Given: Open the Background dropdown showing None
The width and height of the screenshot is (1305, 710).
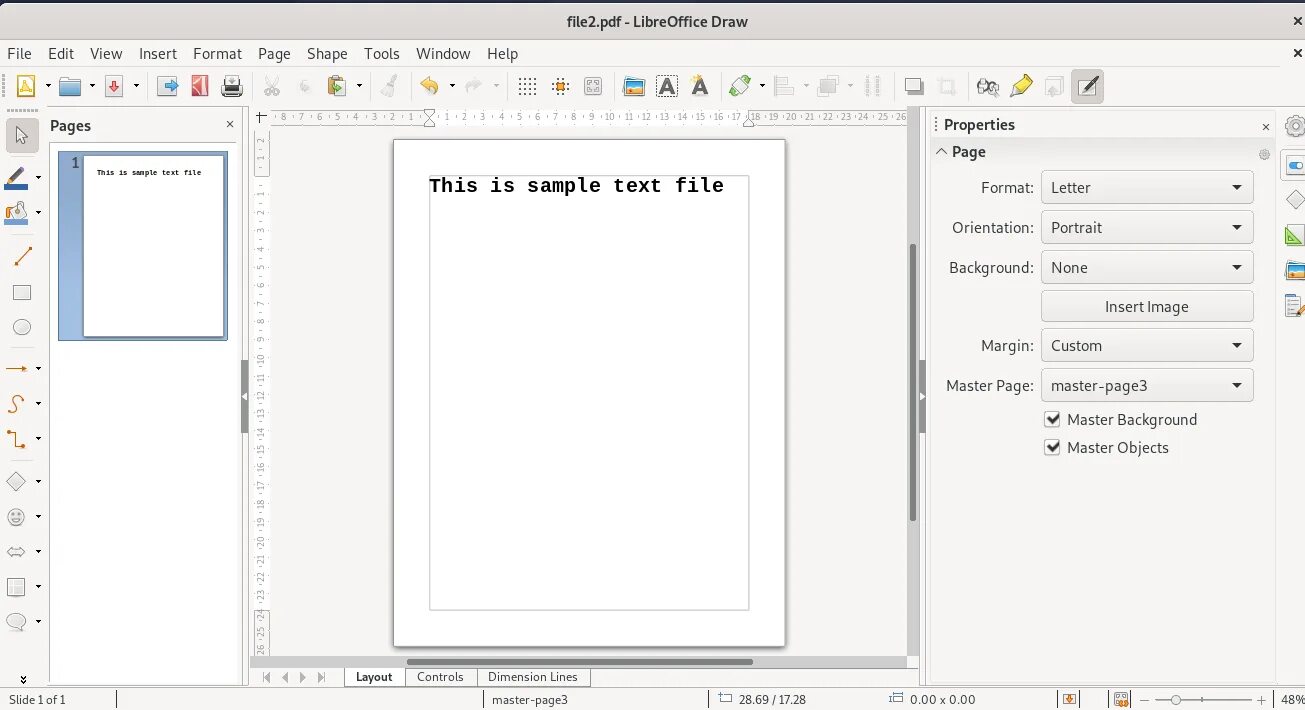Looking at the screenshot, I should 1147,267.
